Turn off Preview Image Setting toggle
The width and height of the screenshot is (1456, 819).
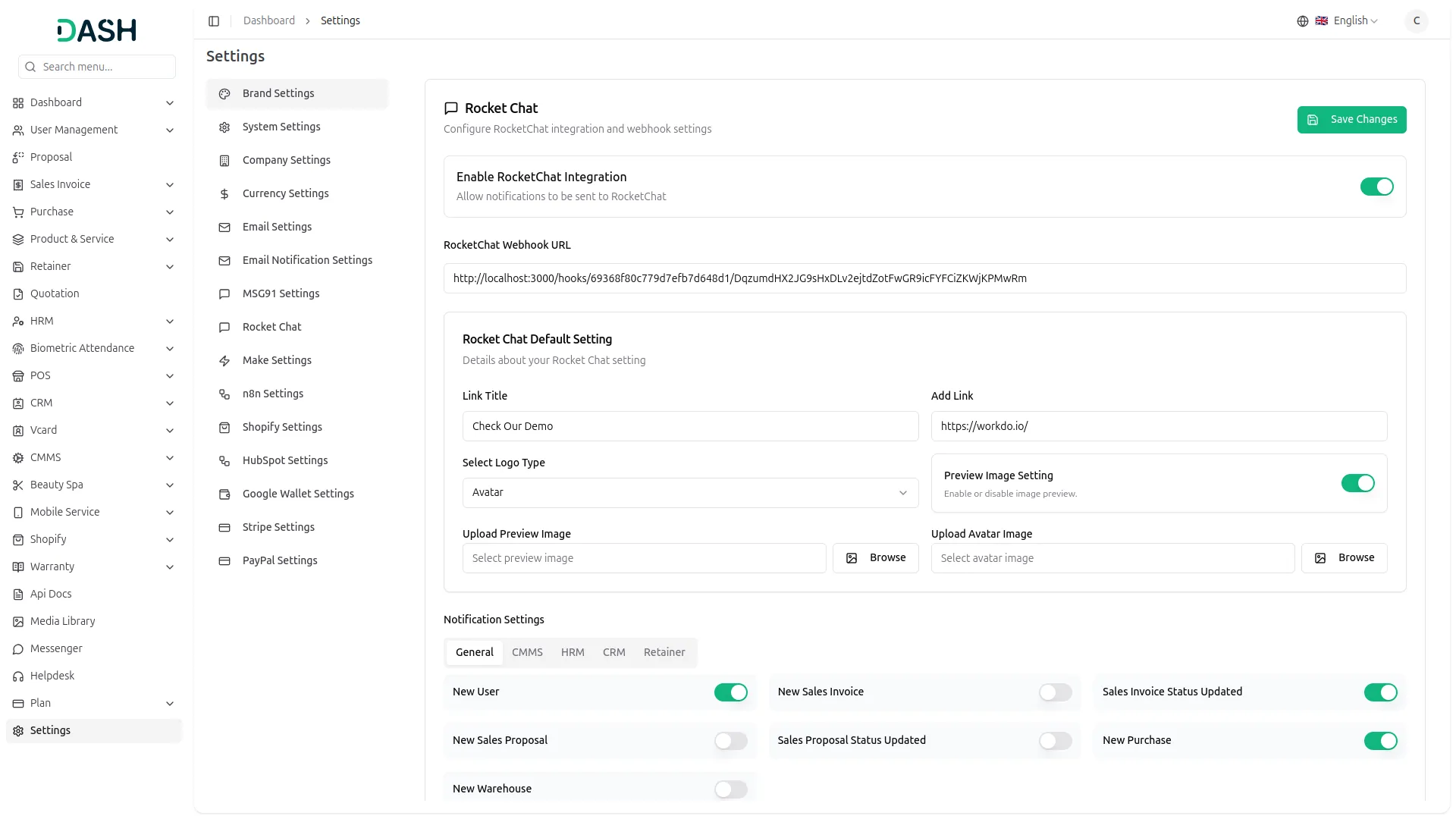click(x=1357, y=484)
